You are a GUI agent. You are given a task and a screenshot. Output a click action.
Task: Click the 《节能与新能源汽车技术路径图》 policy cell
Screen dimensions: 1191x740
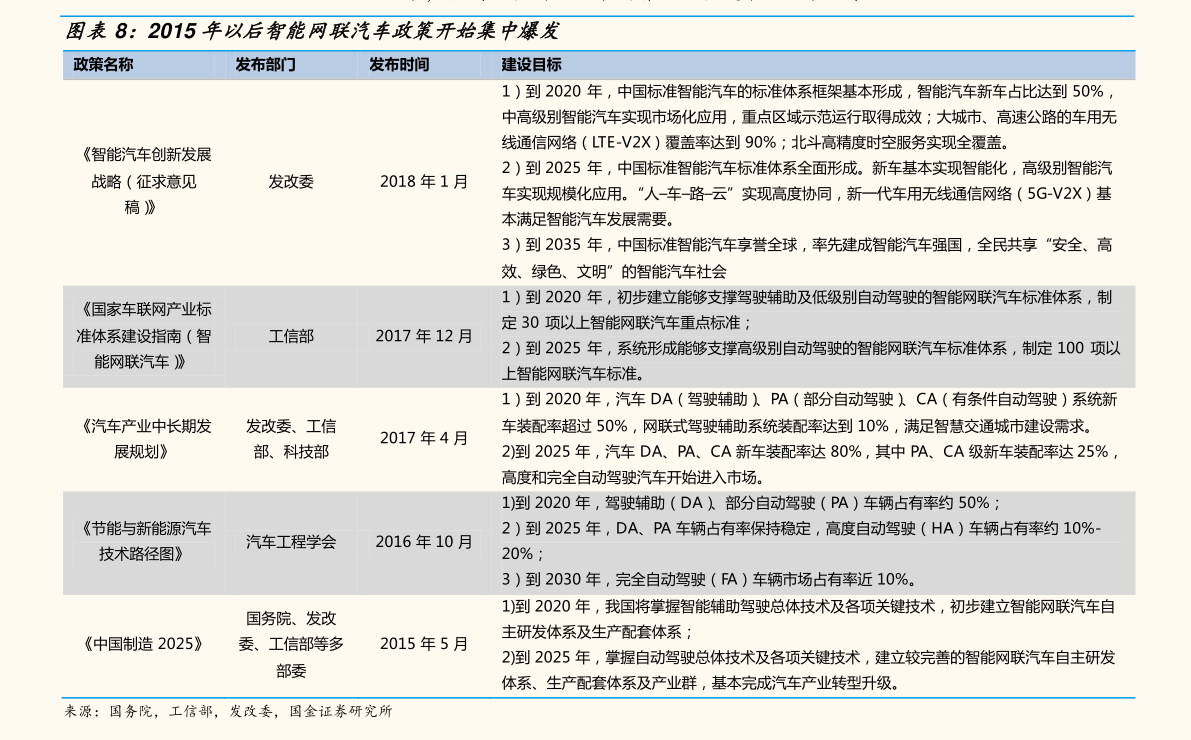click(143, 542)
